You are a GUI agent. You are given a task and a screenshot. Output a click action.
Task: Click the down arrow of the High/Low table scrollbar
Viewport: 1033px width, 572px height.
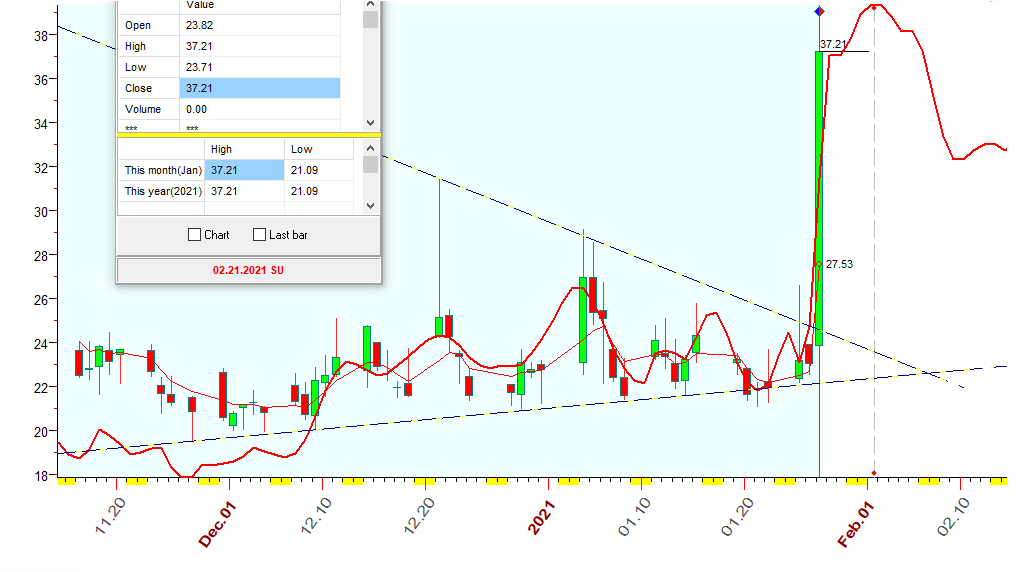point(370,206)
